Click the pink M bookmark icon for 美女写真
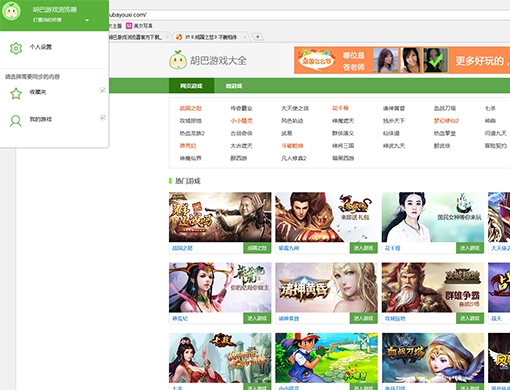Image resolution: width=510 pixels, height=390 pixels. click(x=129, y=26)
